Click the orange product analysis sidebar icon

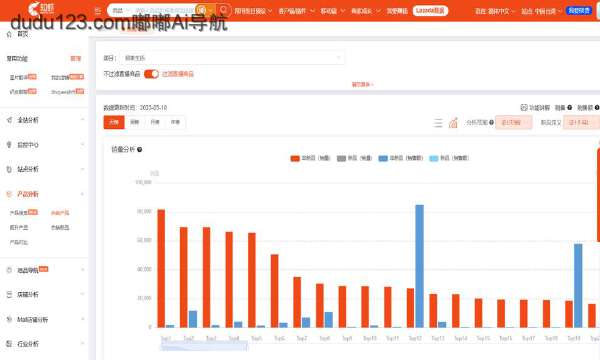coord(9,194)
